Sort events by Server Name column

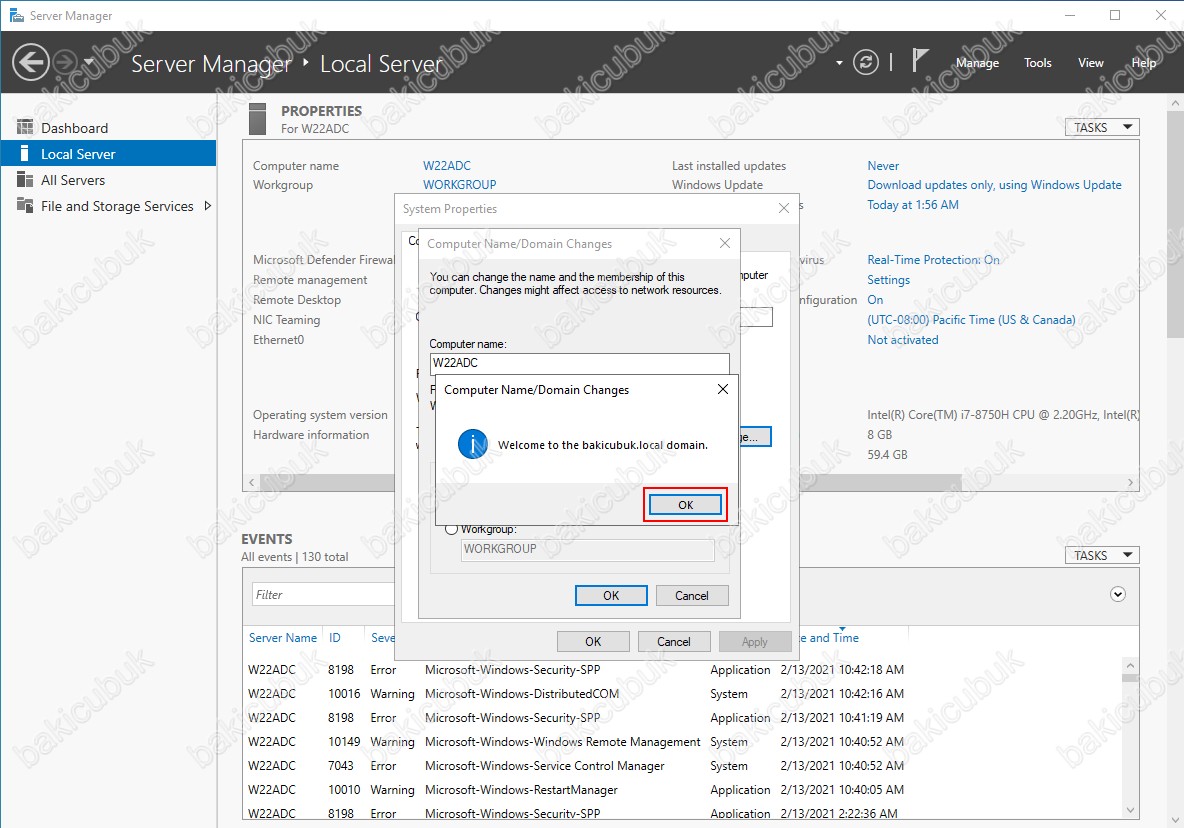point(283,638)
